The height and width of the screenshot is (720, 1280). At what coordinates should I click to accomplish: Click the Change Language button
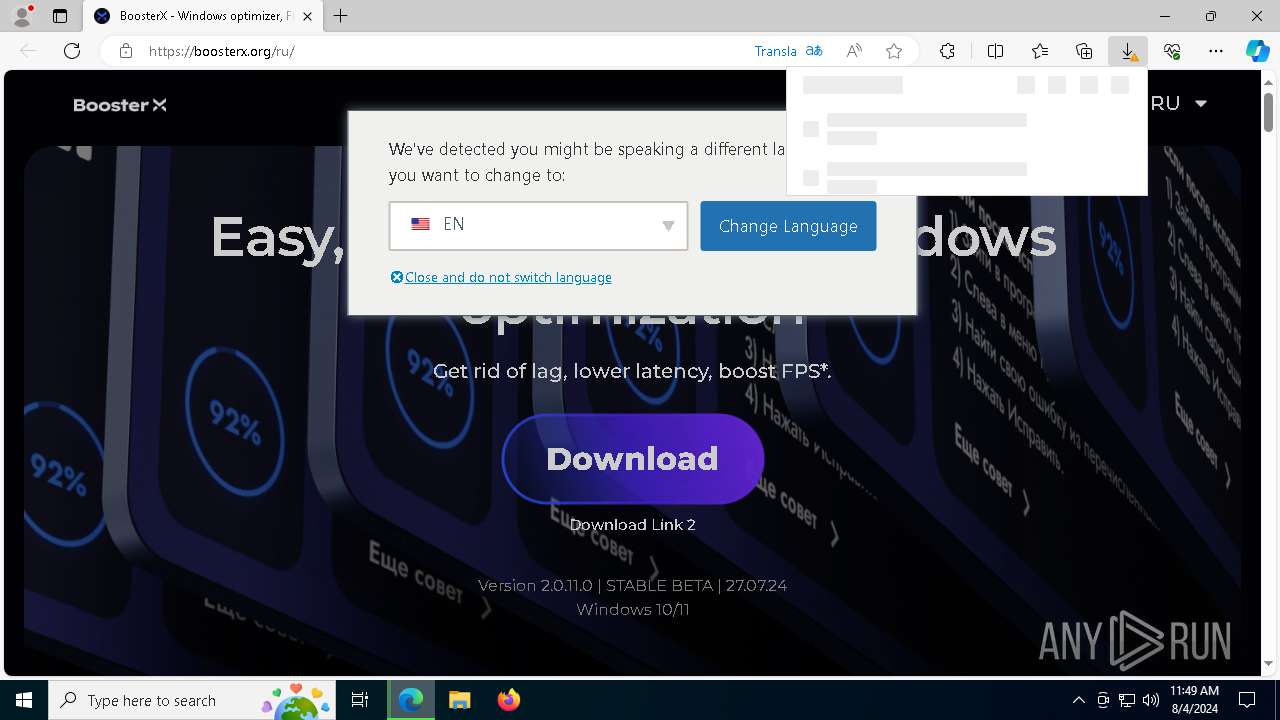click(788, 226)
